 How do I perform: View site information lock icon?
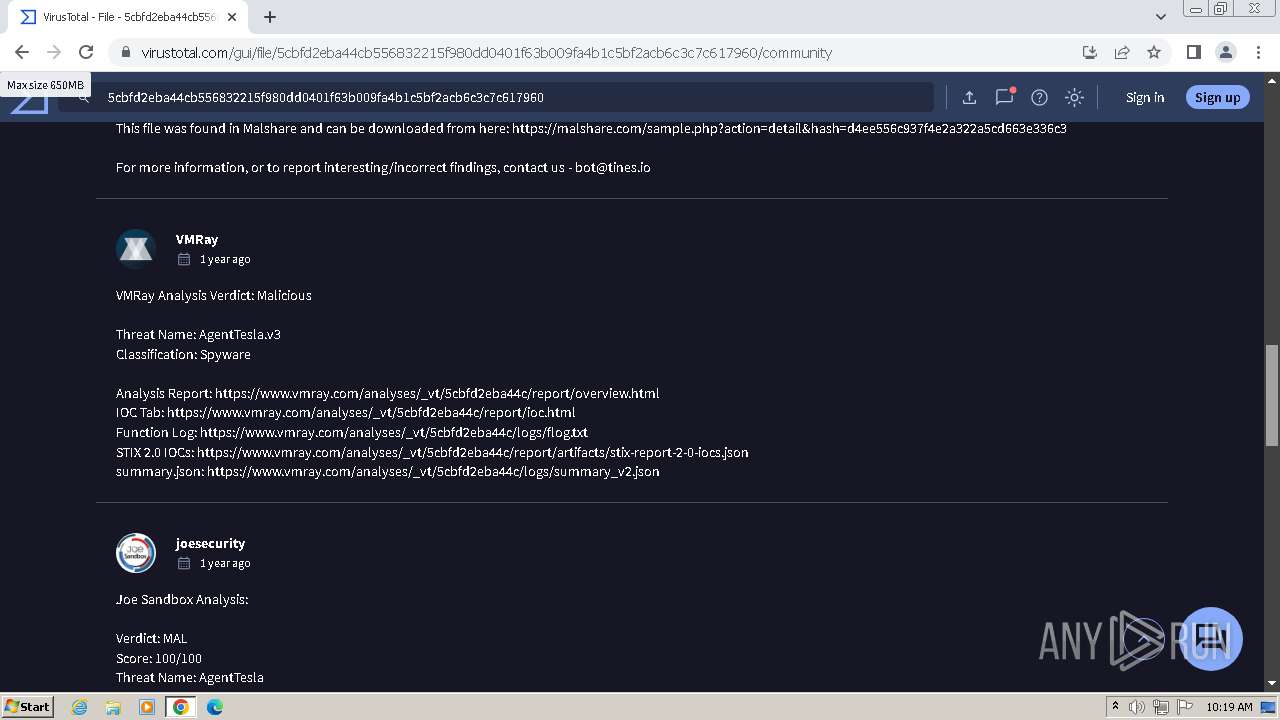tap(125, 53)
